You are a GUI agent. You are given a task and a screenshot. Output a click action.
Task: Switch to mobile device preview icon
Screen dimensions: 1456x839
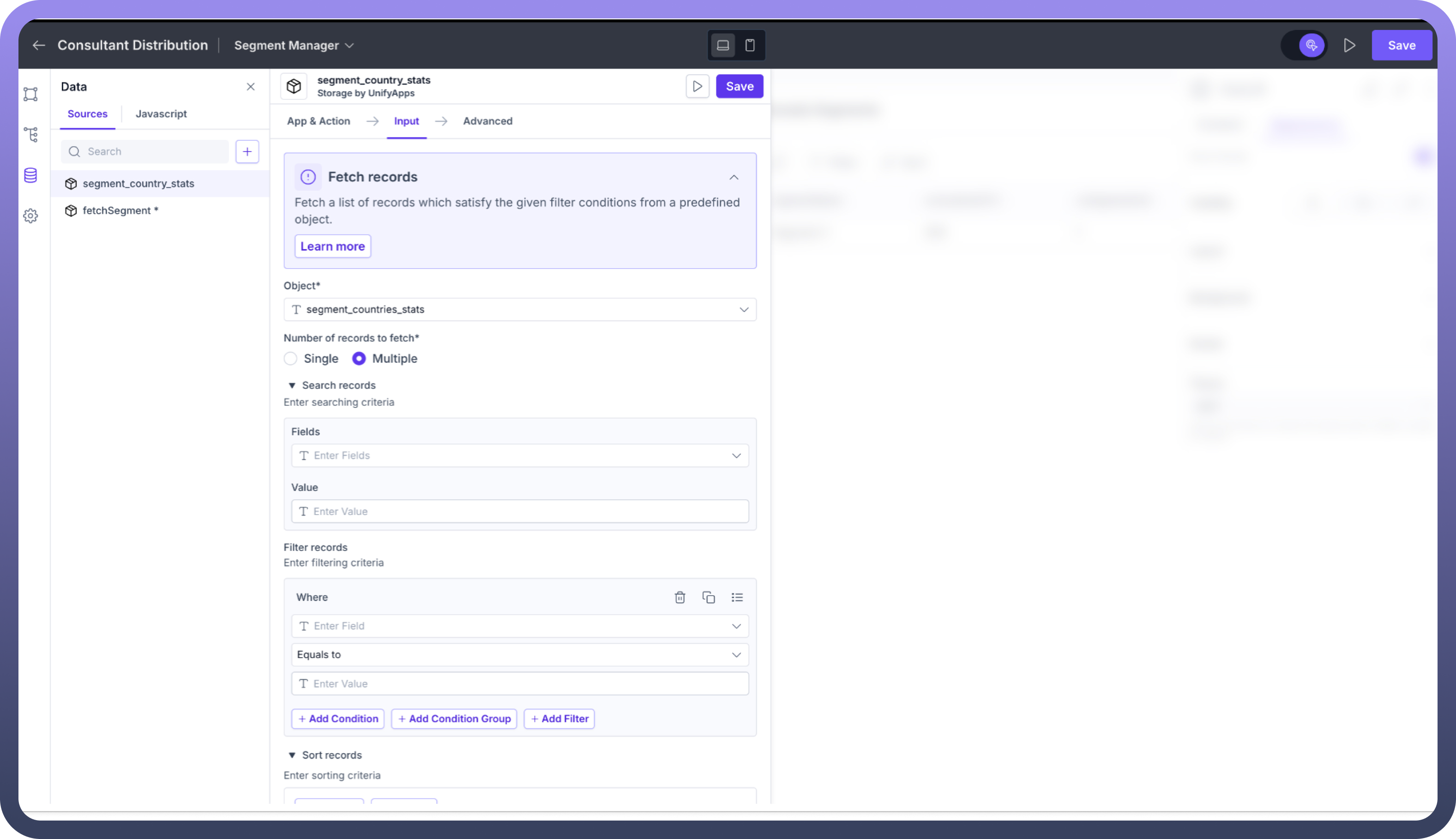pos(750,46)
